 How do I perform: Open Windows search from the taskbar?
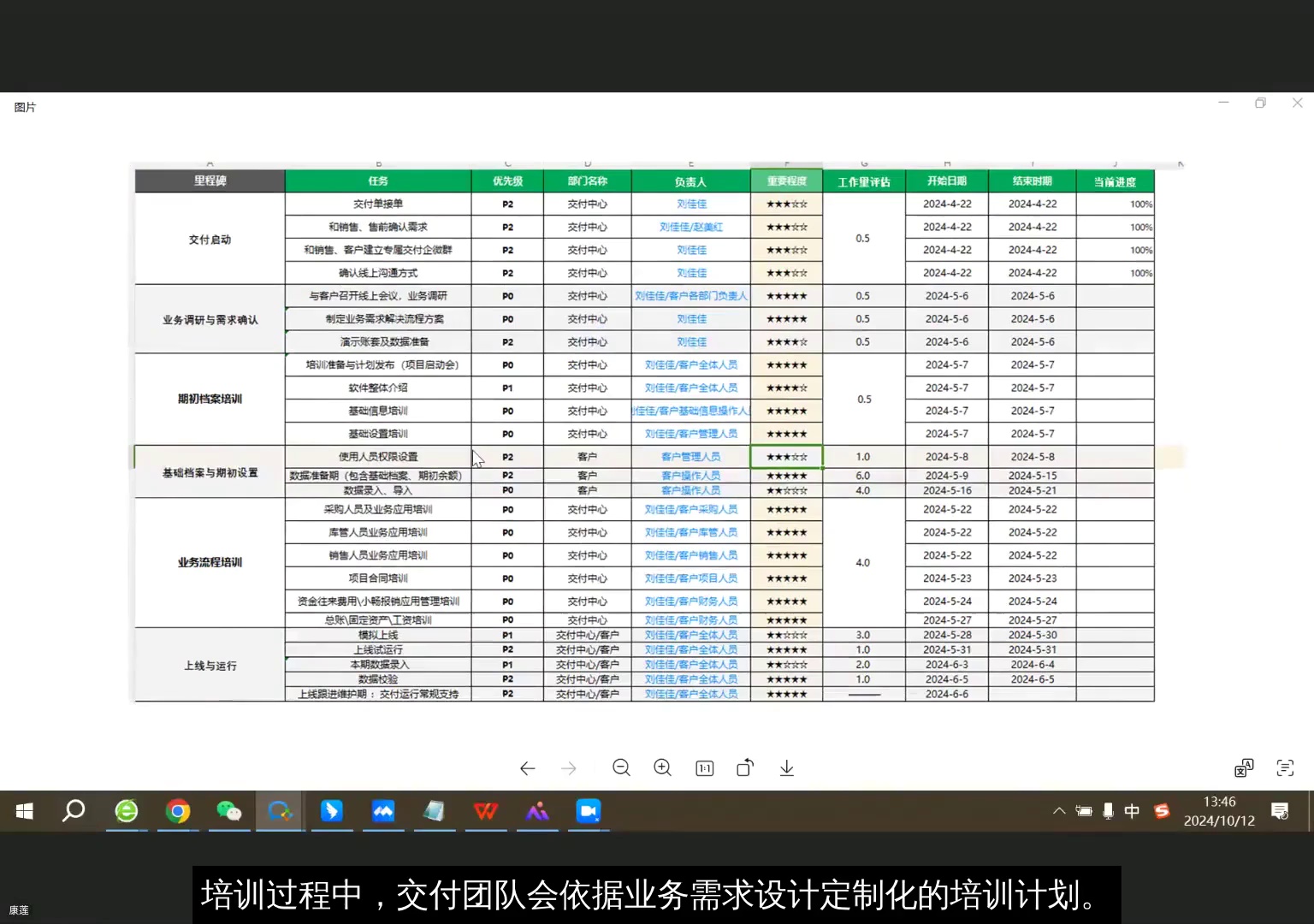[74, 811]
